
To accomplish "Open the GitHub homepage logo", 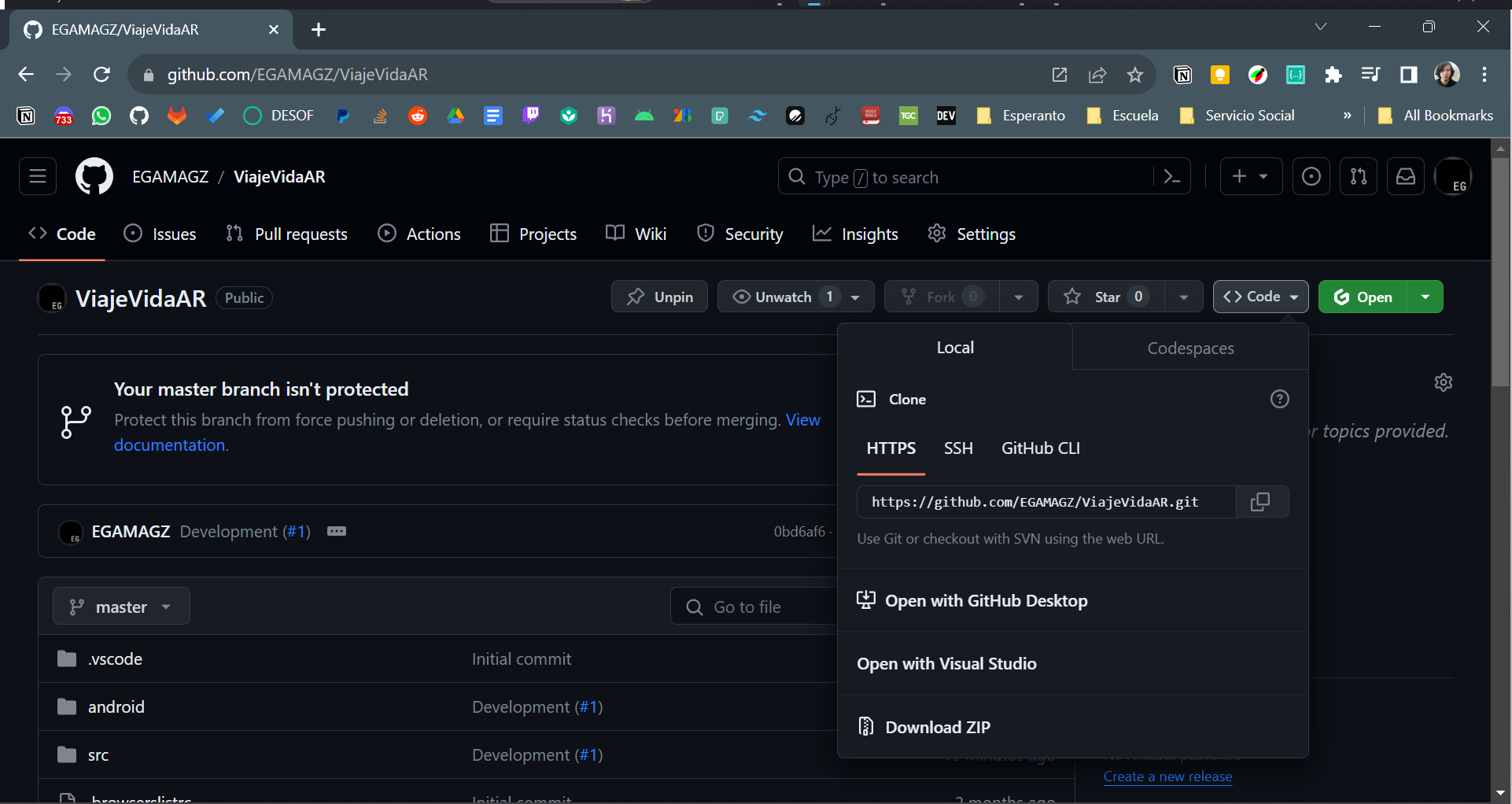I will coord(94,176).
